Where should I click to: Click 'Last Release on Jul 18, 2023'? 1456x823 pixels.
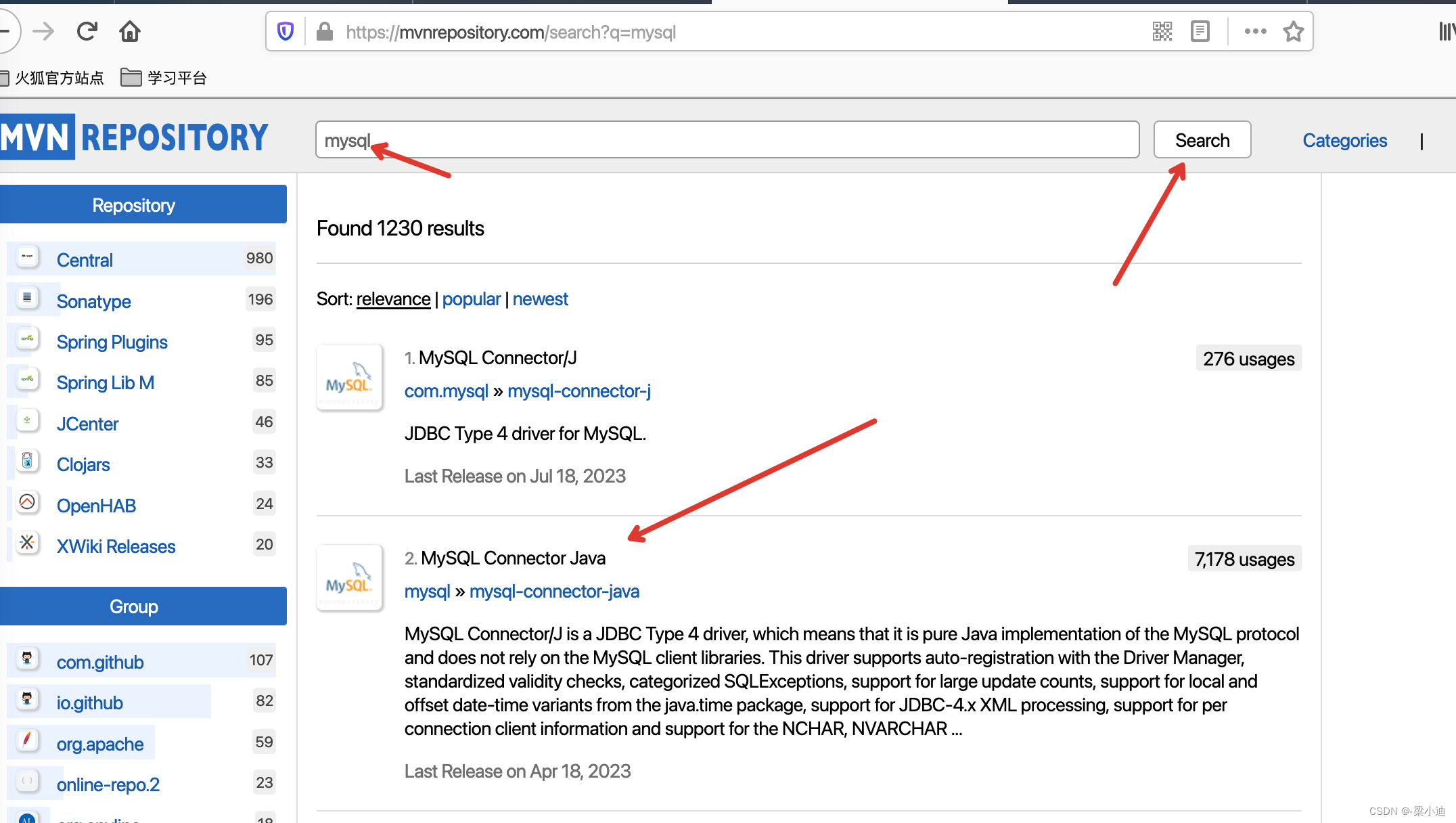(x=516, y=476)
